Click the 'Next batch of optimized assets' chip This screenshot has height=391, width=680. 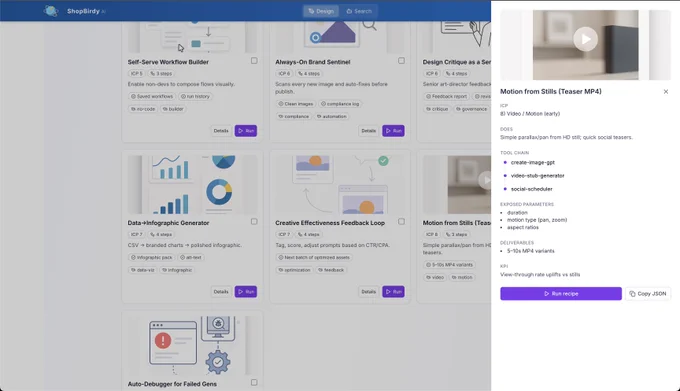click(314, 257)
